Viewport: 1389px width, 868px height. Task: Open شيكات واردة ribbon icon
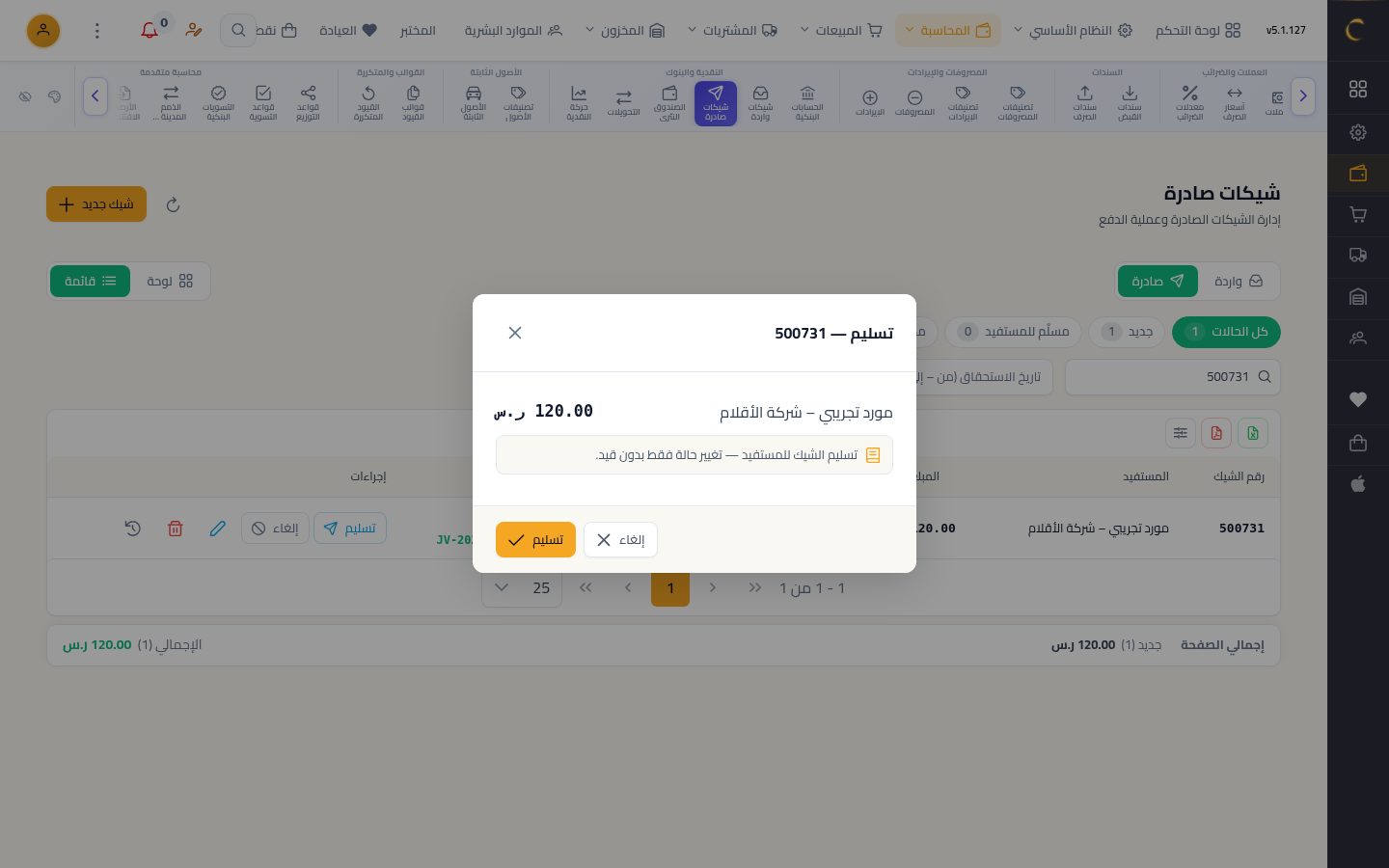(761, 103)
